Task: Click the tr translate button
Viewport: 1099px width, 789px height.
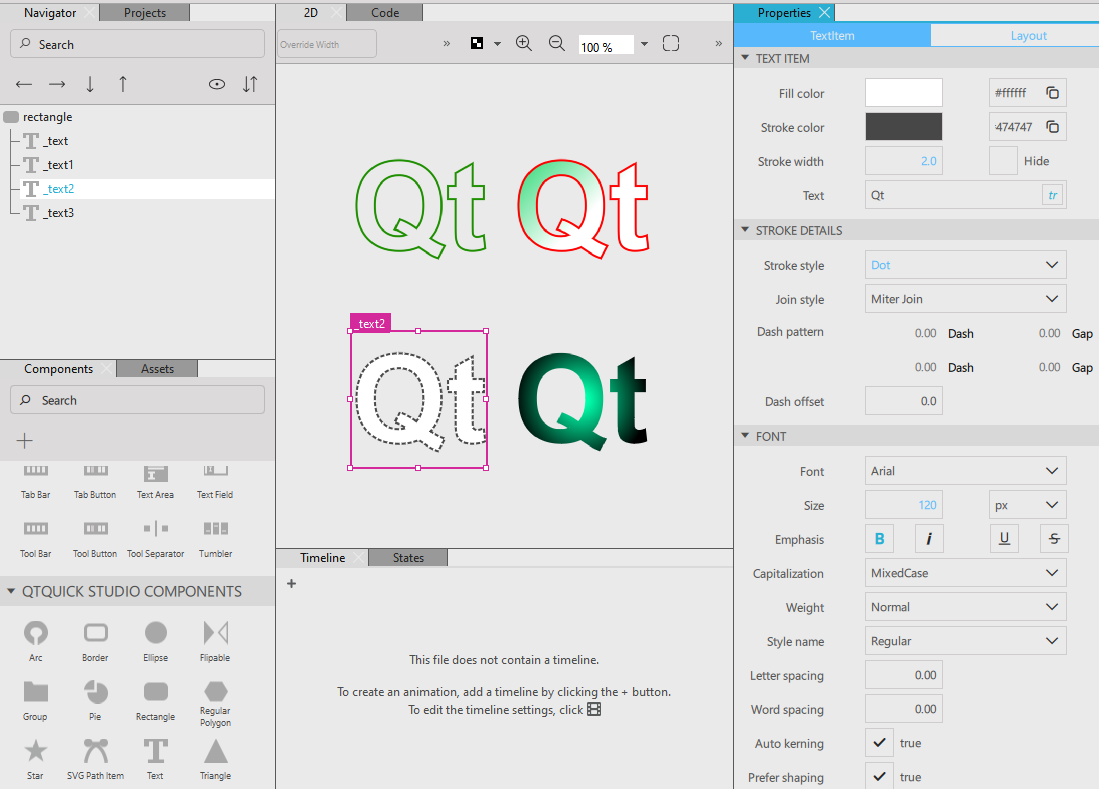Action: (x=1052, y=195)
